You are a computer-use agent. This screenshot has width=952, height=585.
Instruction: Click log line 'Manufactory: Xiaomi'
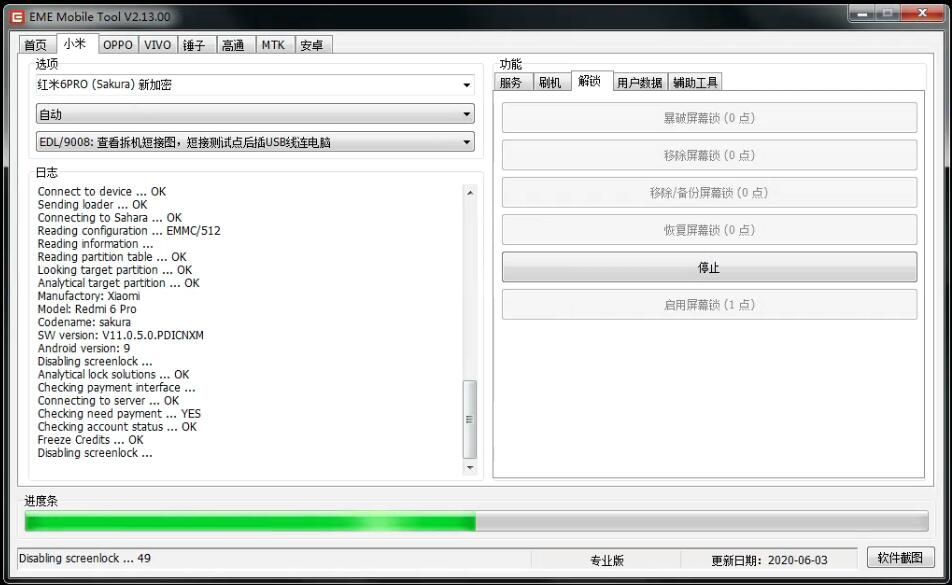[89, 296]
